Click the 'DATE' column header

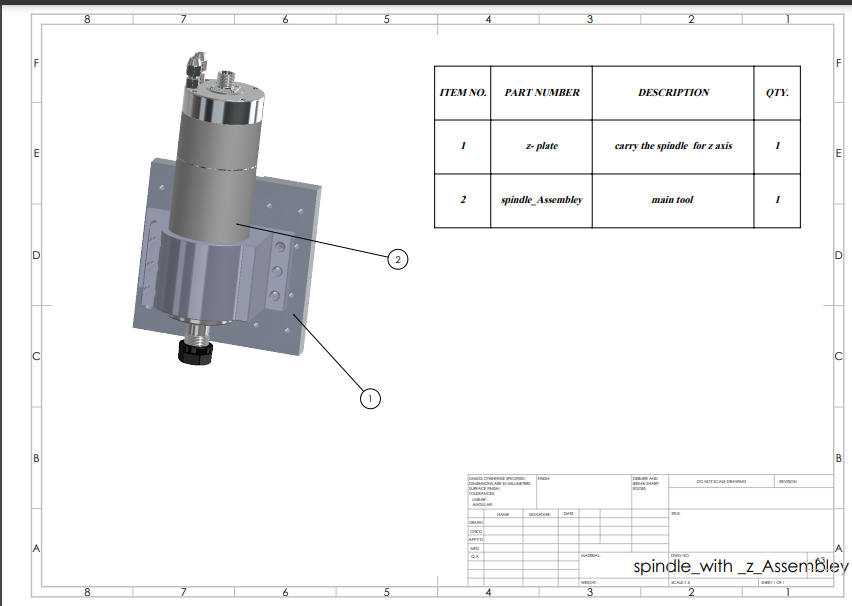(568, 514)
